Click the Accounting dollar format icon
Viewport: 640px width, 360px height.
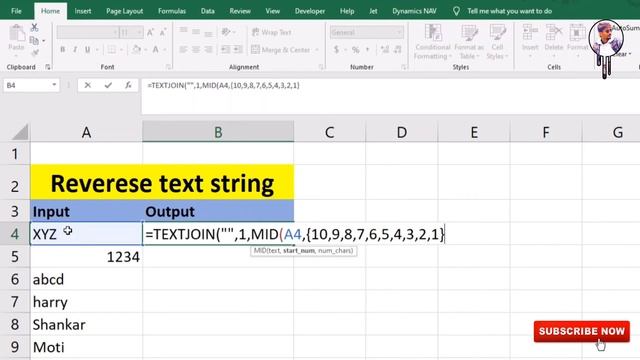336,50
